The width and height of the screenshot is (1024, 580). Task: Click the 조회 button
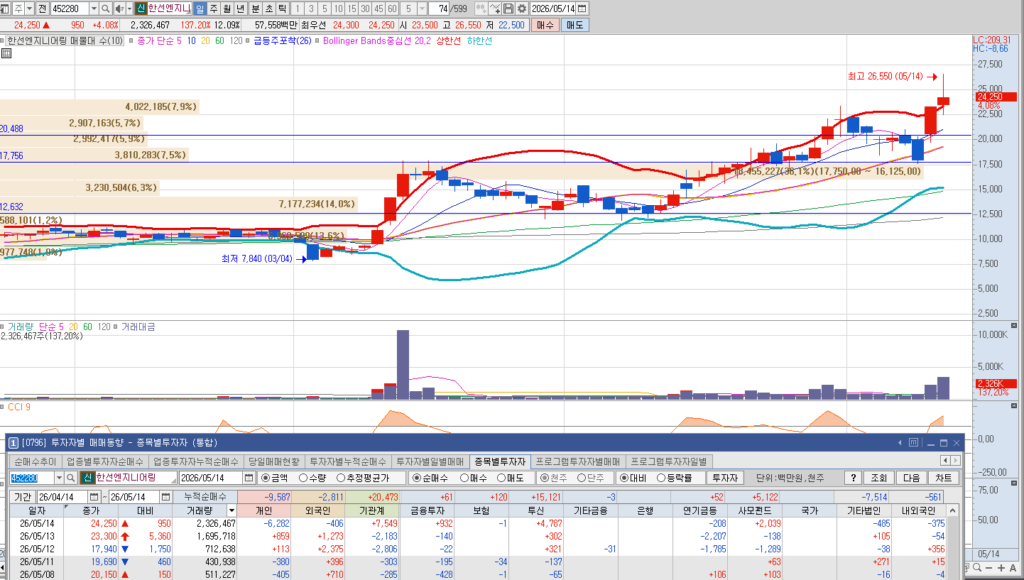tap(879, 478)
